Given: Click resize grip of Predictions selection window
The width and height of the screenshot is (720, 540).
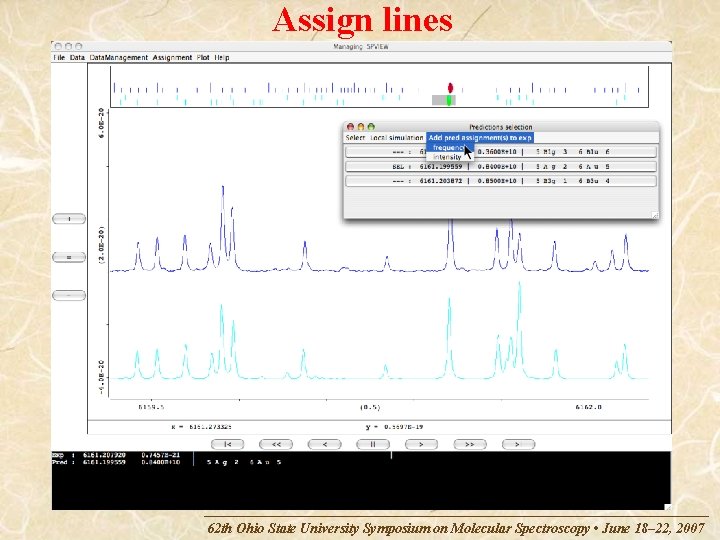Looking at the screenshot, I should point(655,215).
